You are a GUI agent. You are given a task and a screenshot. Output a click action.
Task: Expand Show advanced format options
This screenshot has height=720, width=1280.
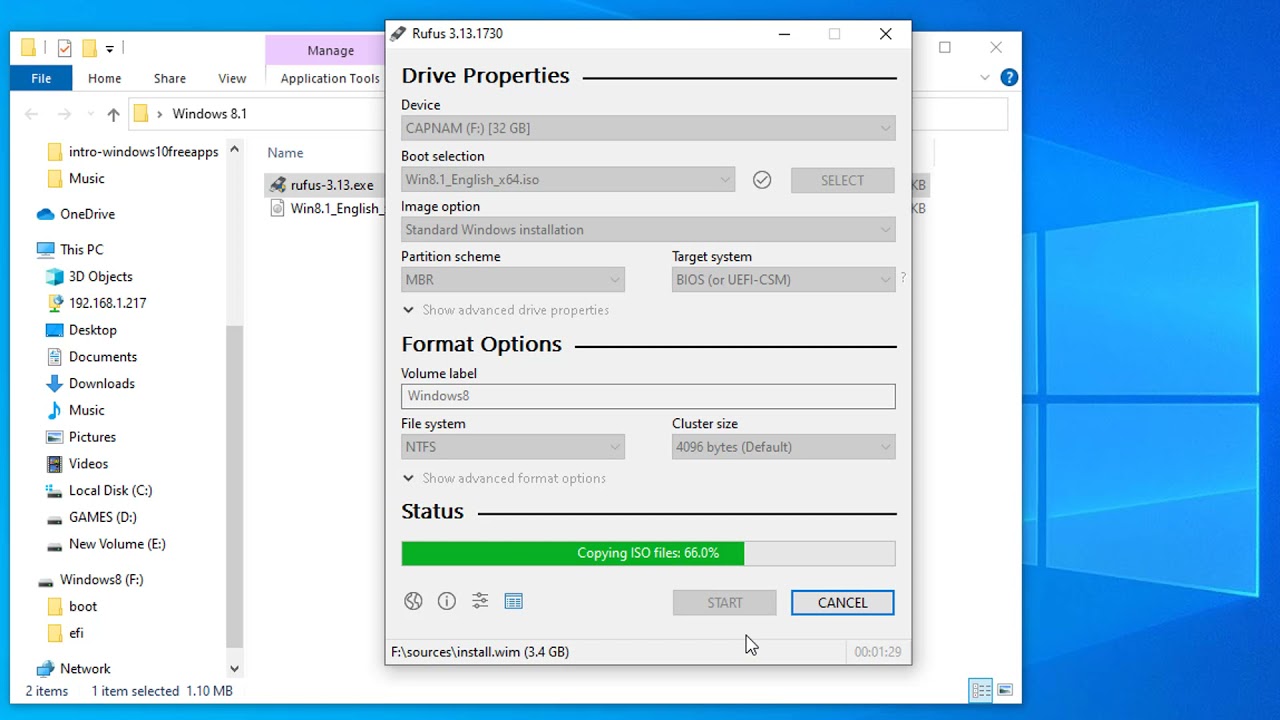point(504,478)
